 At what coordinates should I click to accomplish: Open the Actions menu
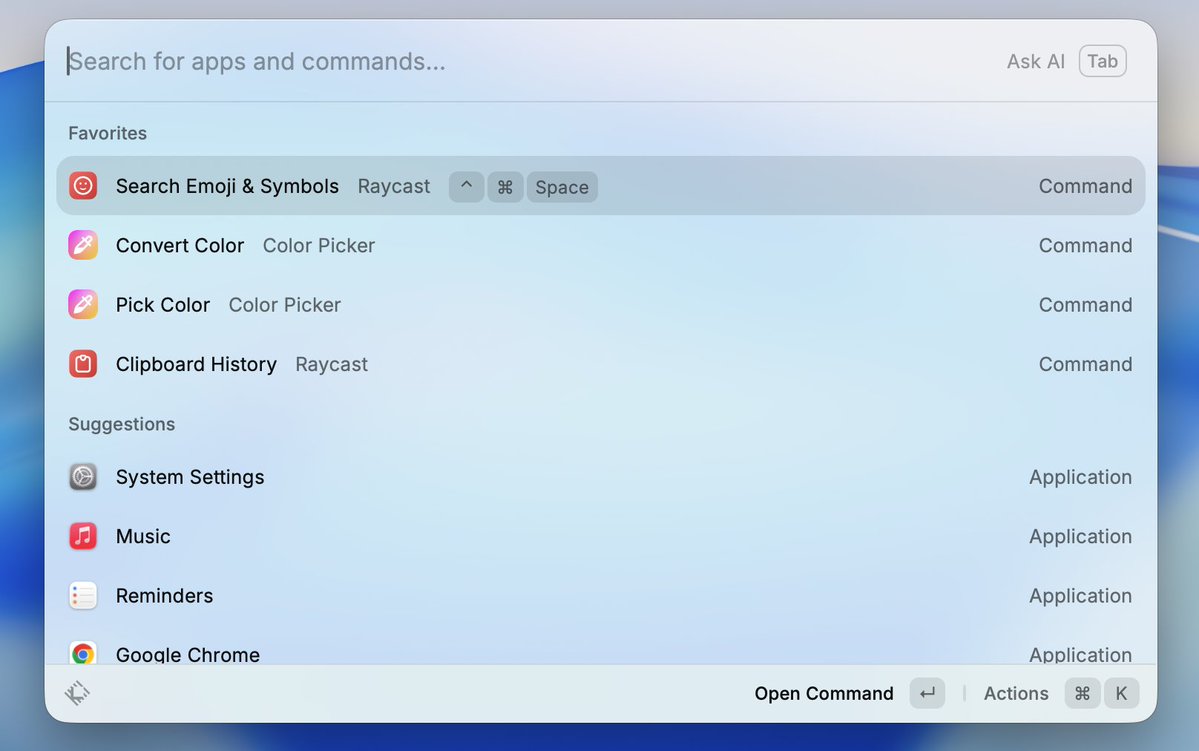coord(1015,694)
